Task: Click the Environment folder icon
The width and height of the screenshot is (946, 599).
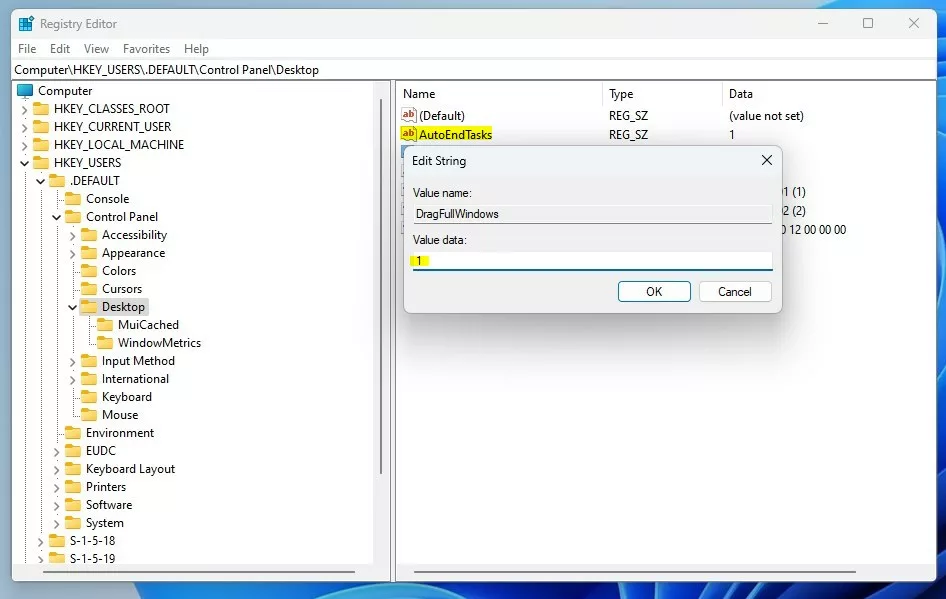Action: coord(73,433)
